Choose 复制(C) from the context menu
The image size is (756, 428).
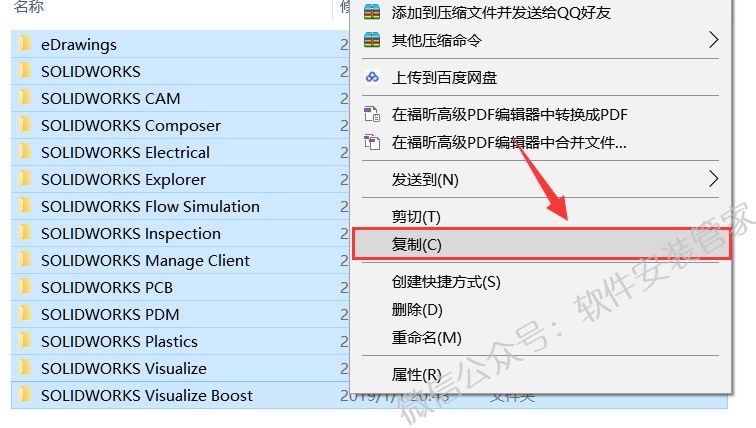pyautogui.click(x=417, y=244)
